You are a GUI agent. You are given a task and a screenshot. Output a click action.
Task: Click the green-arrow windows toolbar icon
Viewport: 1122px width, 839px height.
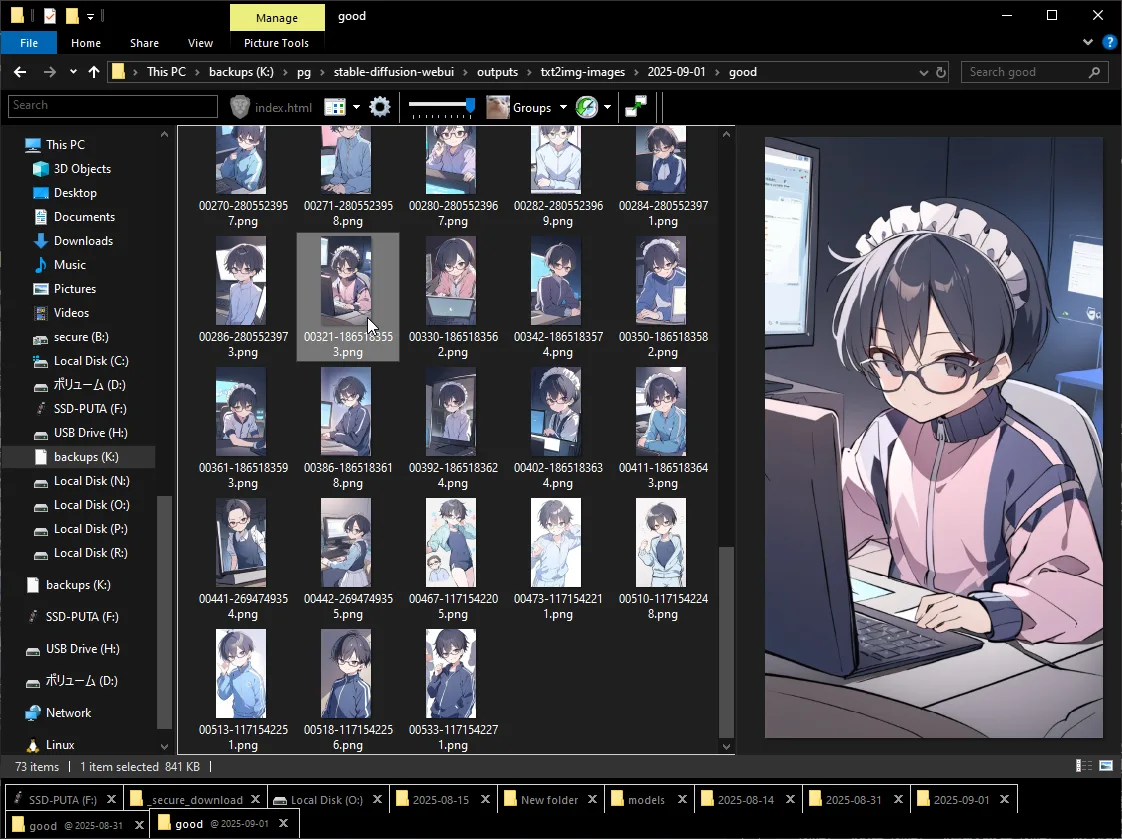(636, 107)
